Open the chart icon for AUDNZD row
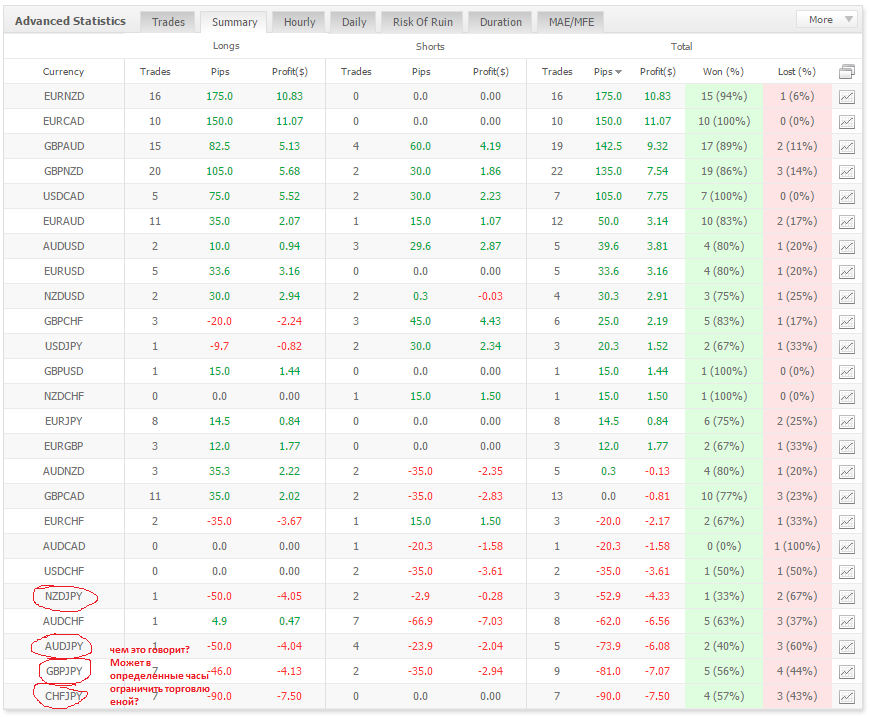Image resolution: width=870 pixels, height=717 pixels. coord(846,471)
